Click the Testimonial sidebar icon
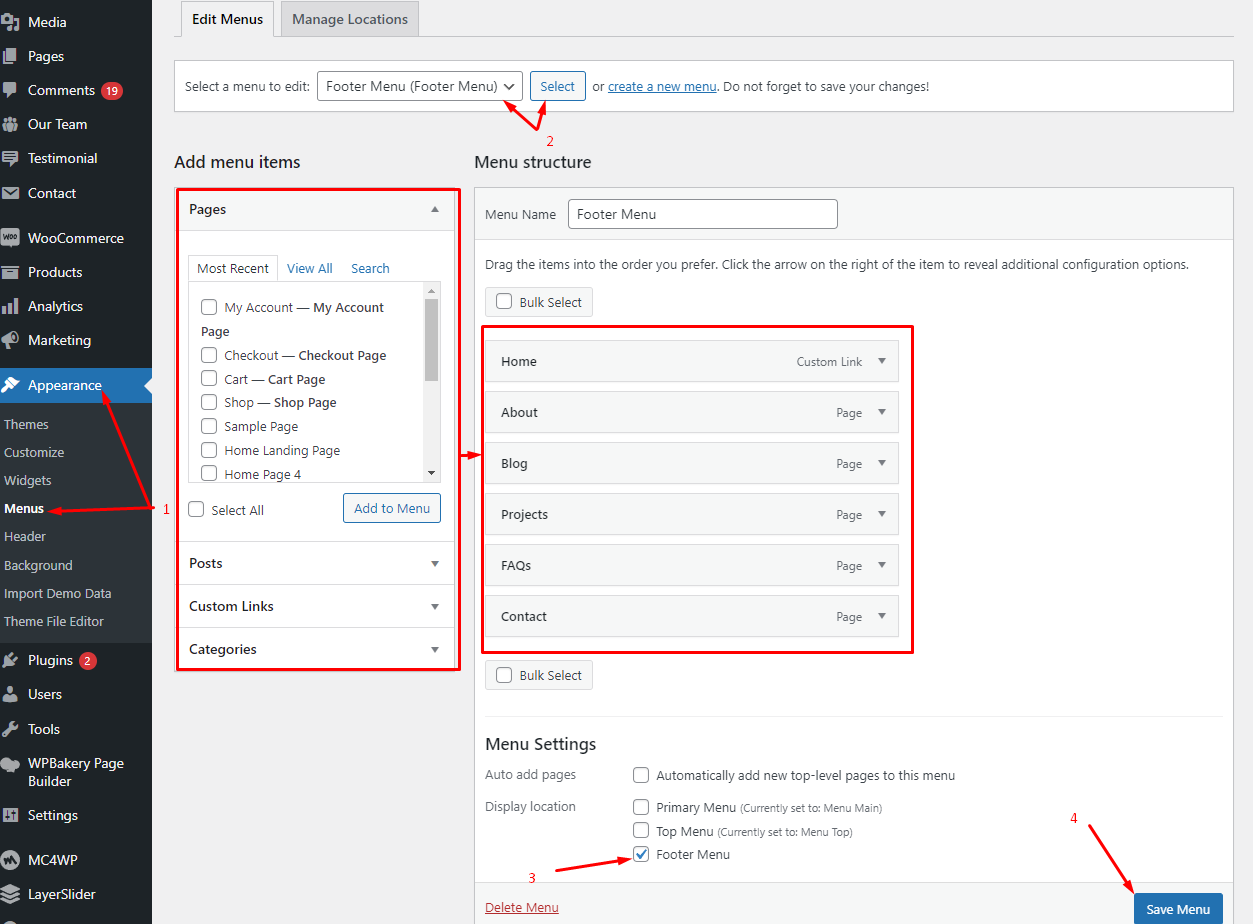 tap(10, 158)
